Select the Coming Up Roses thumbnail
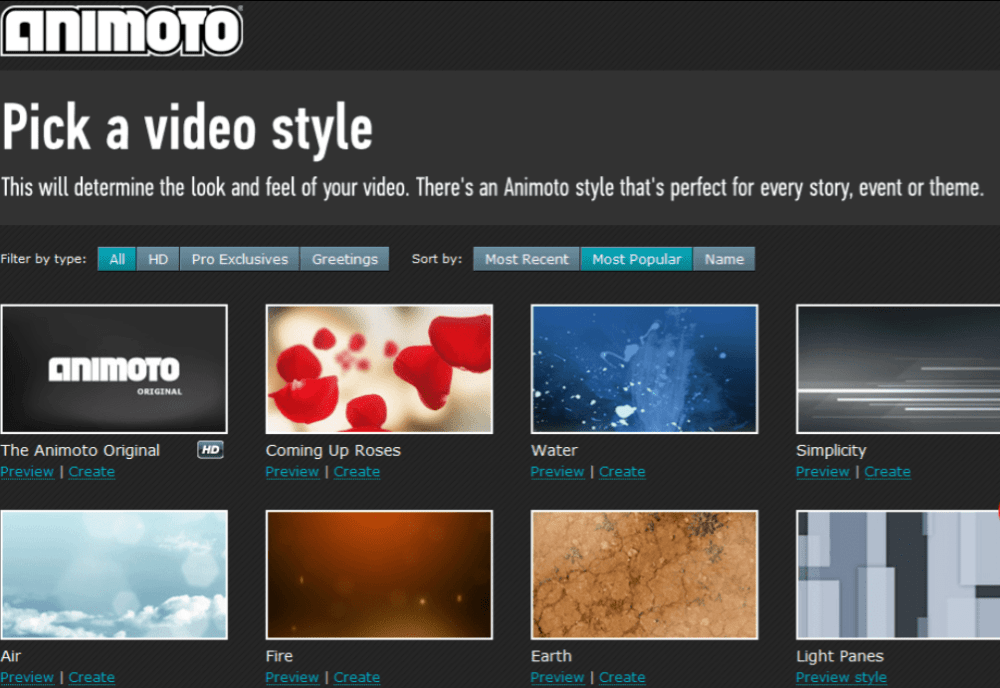This screenshot has height=688, width=1000. click(x=379, y=369)
